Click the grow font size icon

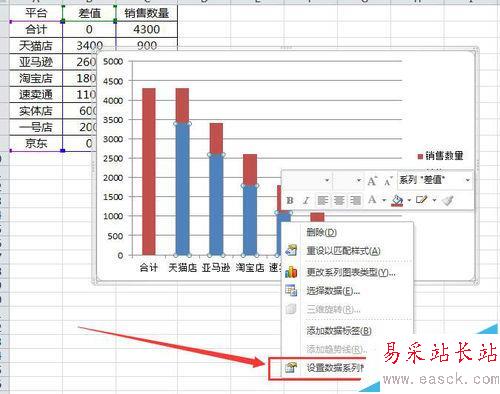pyautogui.click(x=372, y=181)
